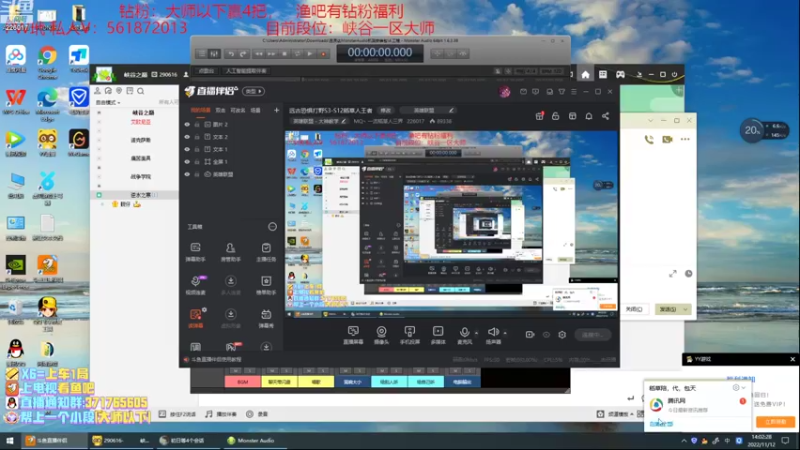Click the record video icon
Viewport: 800px width, 450px height.
tap(530, 335)
